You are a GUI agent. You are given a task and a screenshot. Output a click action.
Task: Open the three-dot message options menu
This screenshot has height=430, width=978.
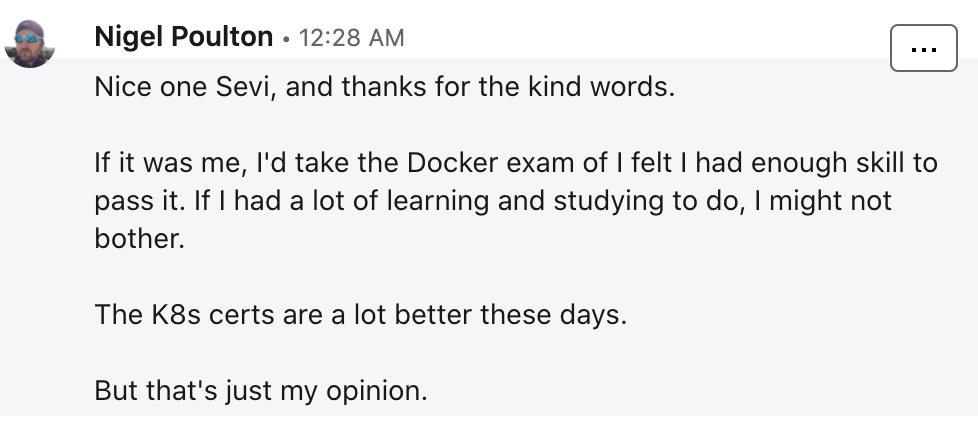(x=923, y=48)
